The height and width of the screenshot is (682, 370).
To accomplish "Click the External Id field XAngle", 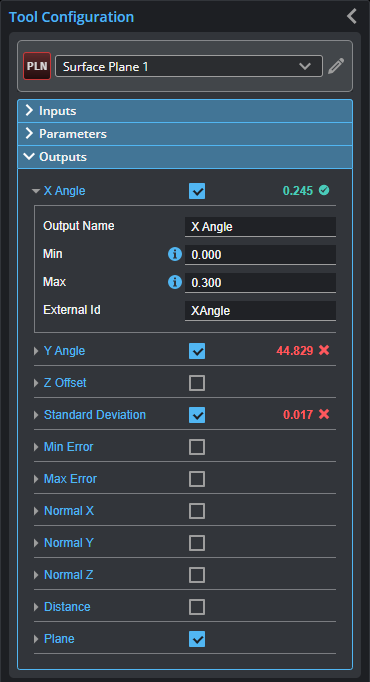I will [x=260, y=311].
